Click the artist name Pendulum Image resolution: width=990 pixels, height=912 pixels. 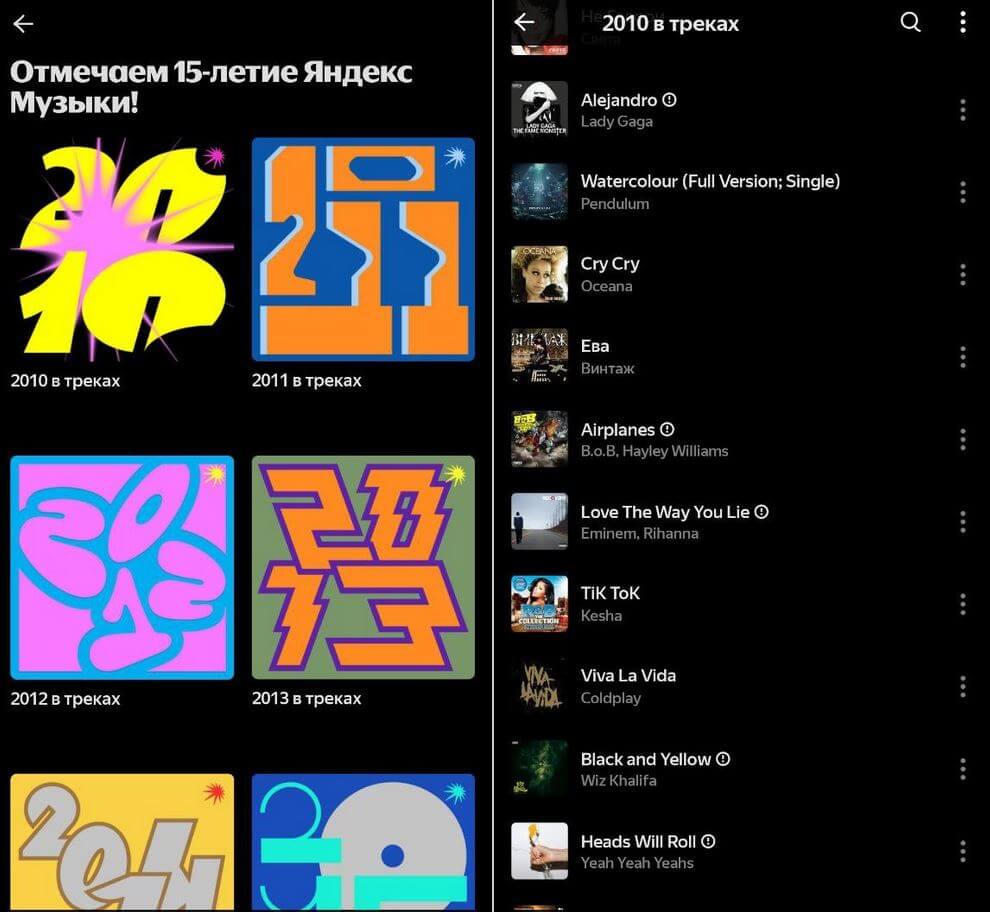[615, 204]
